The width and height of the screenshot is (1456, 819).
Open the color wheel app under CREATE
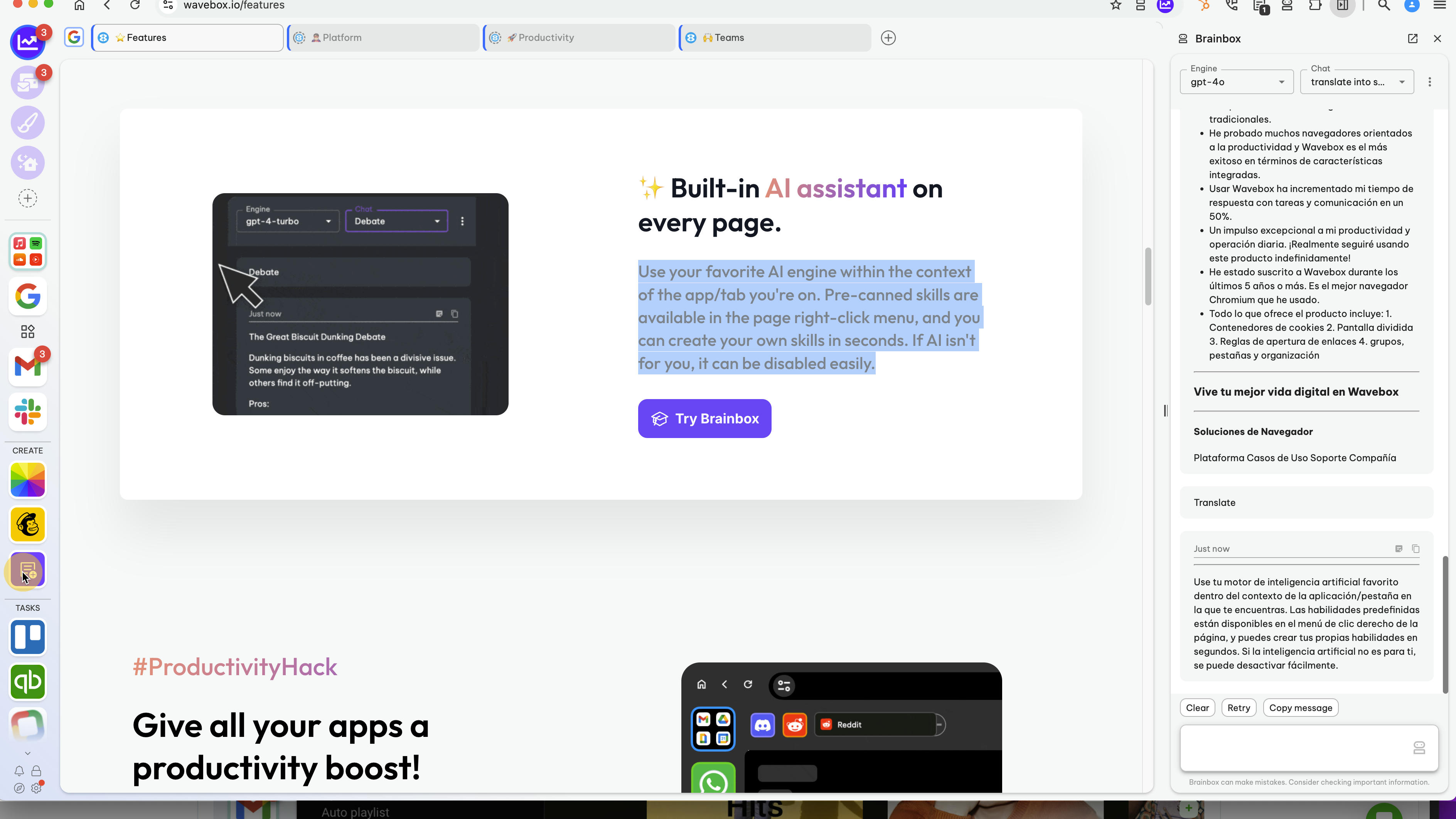click(28, 480)
